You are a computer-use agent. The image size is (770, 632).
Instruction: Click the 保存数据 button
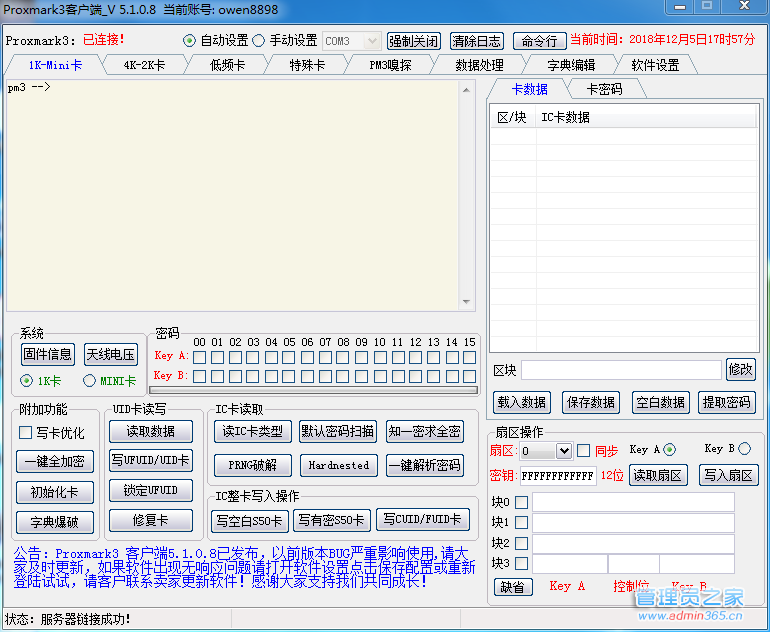(x=591, y=403)
